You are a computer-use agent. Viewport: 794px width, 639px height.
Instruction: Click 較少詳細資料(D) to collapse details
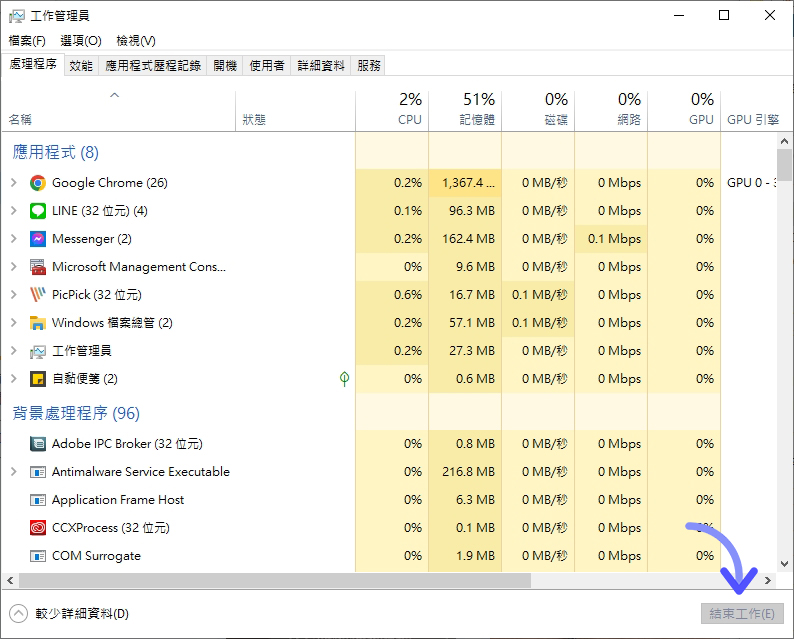click(69, 614)
